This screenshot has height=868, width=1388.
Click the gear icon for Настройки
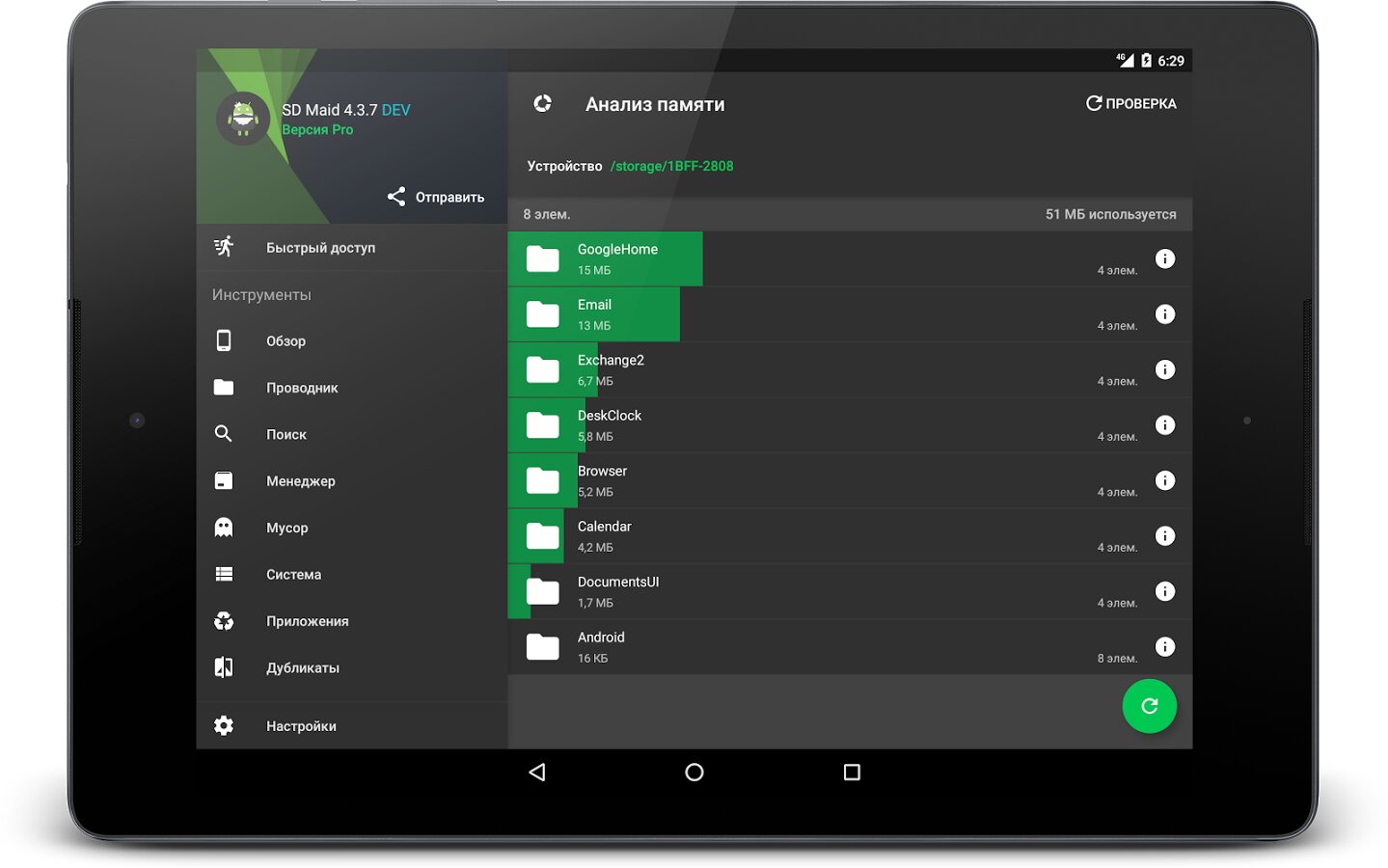pyautogui.click(x=224, y=725)
